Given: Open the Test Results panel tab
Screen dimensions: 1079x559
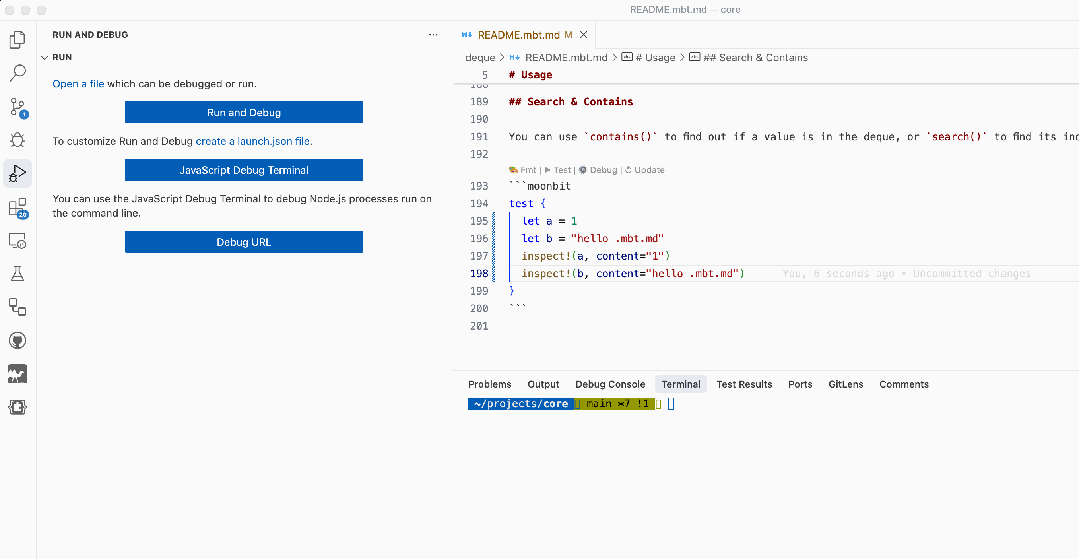Looking at the screenshot, I should [x=744, y=384].
